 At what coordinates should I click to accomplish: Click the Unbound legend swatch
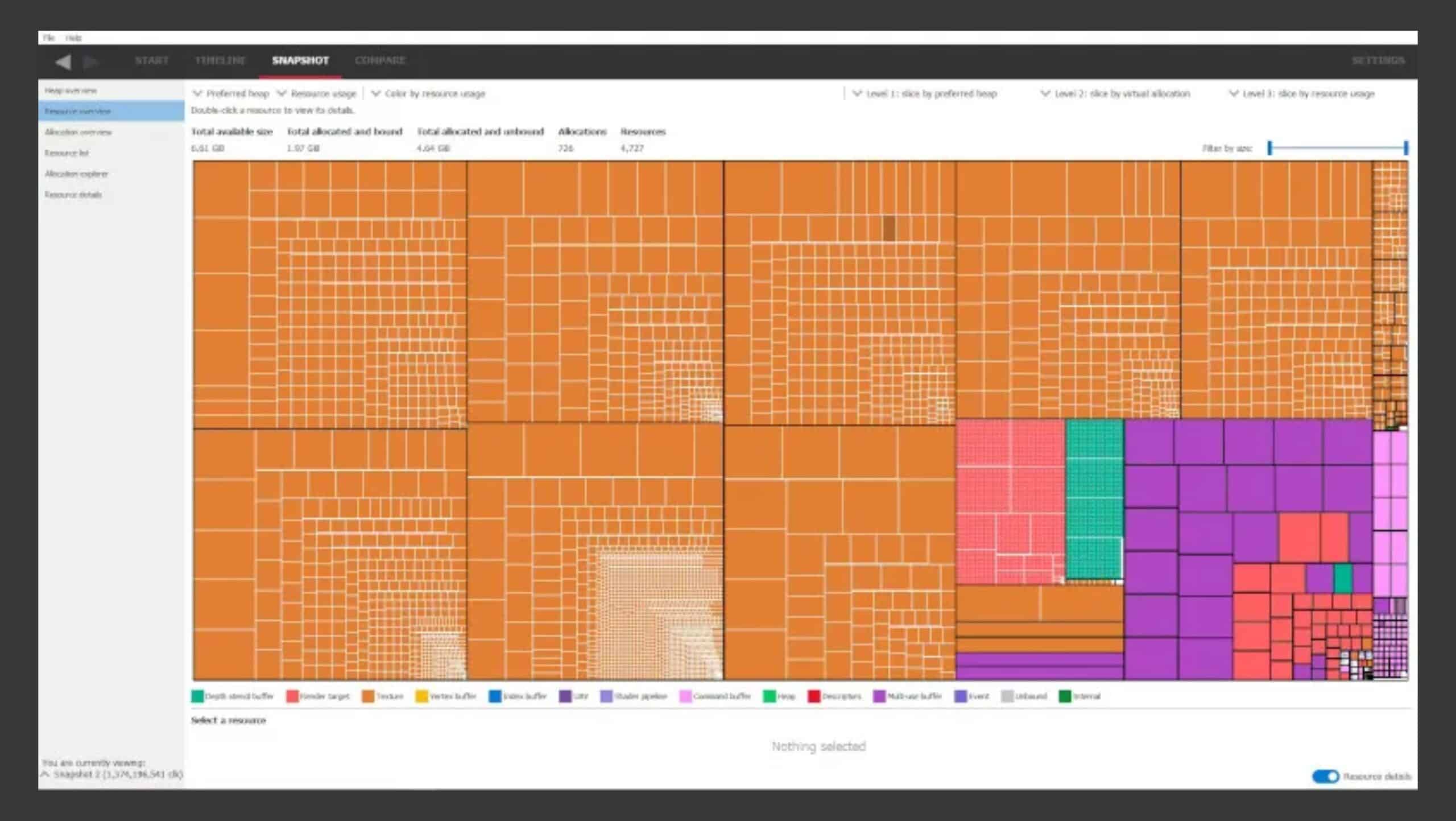[1007, 696]
